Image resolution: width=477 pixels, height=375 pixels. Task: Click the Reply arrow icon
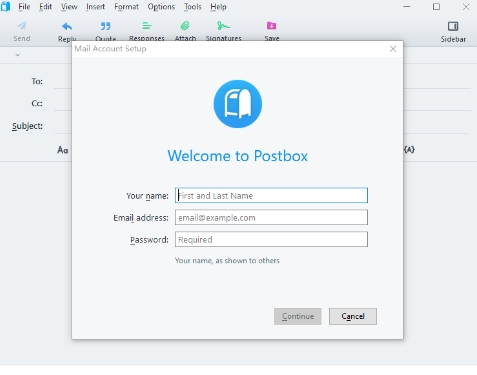coord(67,26)
